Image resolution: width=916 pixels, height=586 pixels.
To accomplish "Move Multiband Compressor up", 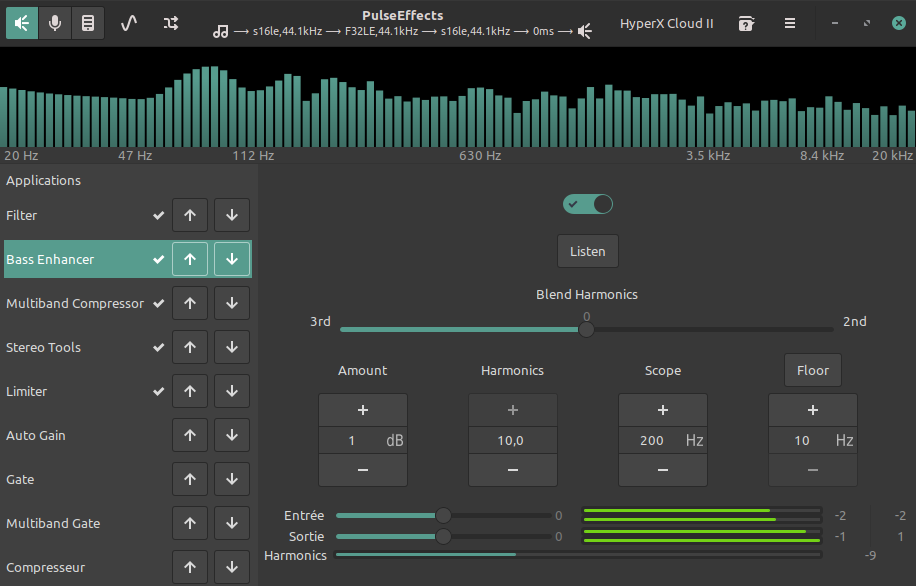I will pyautogui.click(x=190, y=303).
